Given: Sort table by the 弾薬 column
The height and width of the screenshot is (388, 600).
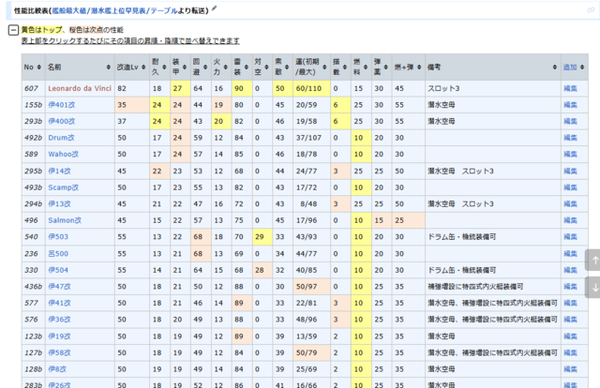Looking at the screenshot, I should pyautogui.click(x=382, y=67).
